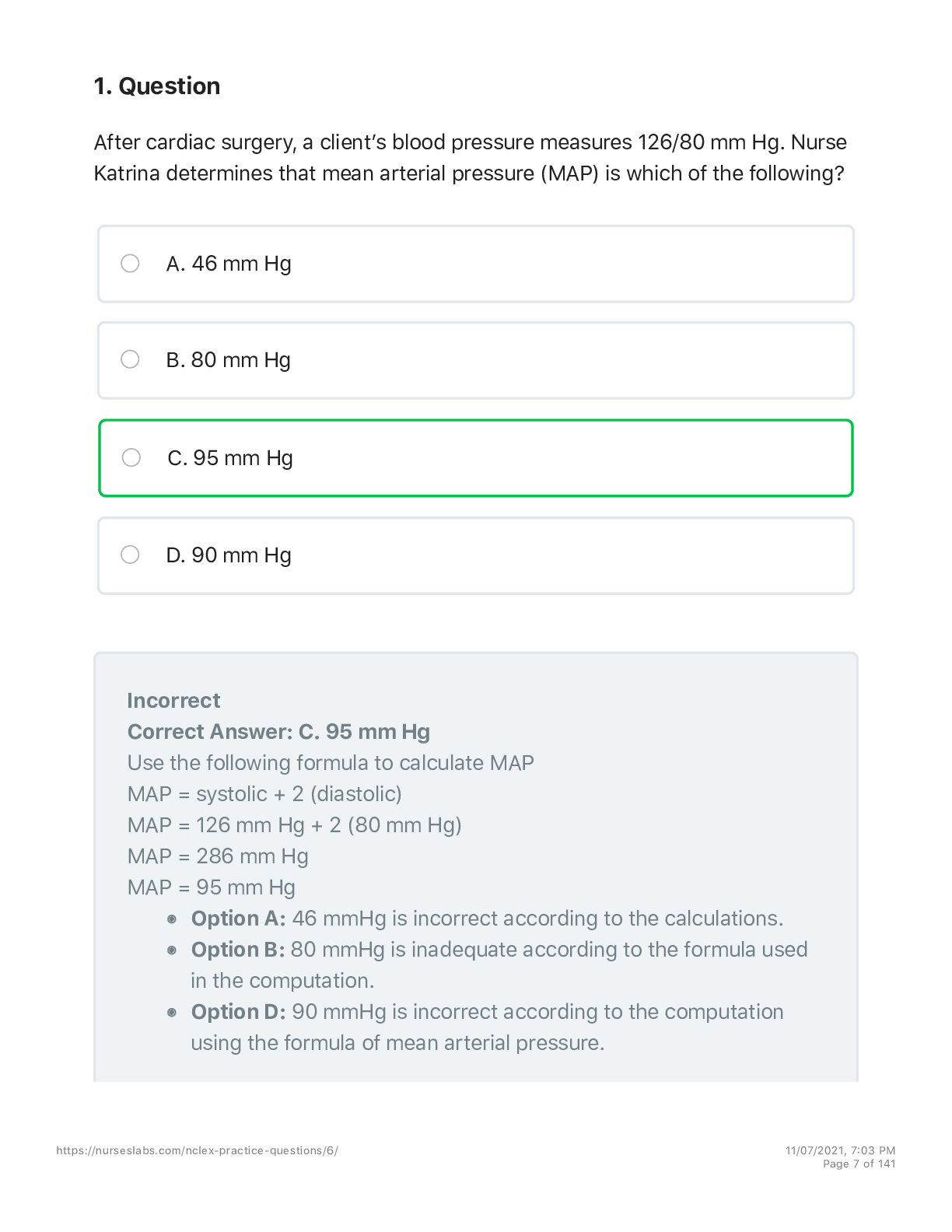Viewport: 952px width, 1232px height.
Task: Select the radio button inside the green-highlighted option
Action: point(131,458)
